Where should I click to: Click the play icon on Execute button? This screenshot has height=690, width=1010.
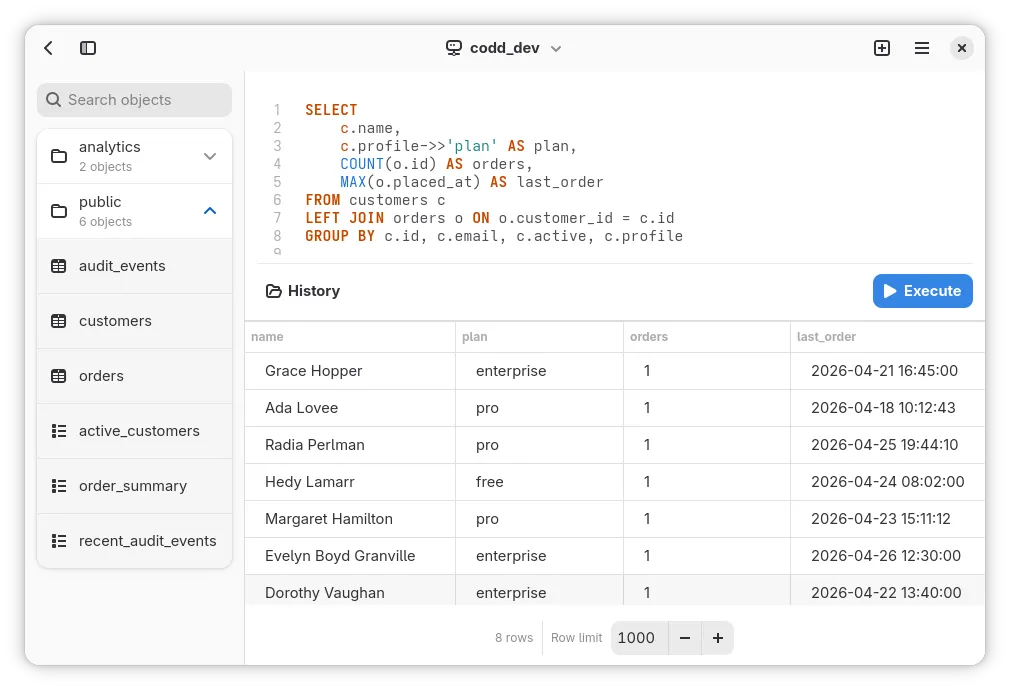click(890, 291)
